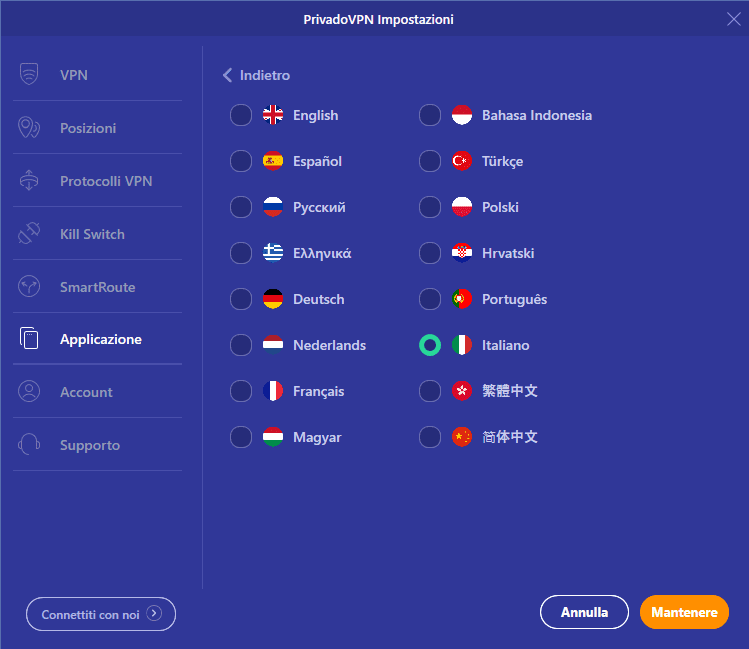Click the China flag icon
This screenshot has width=749, height=649.
pos(462,436)
